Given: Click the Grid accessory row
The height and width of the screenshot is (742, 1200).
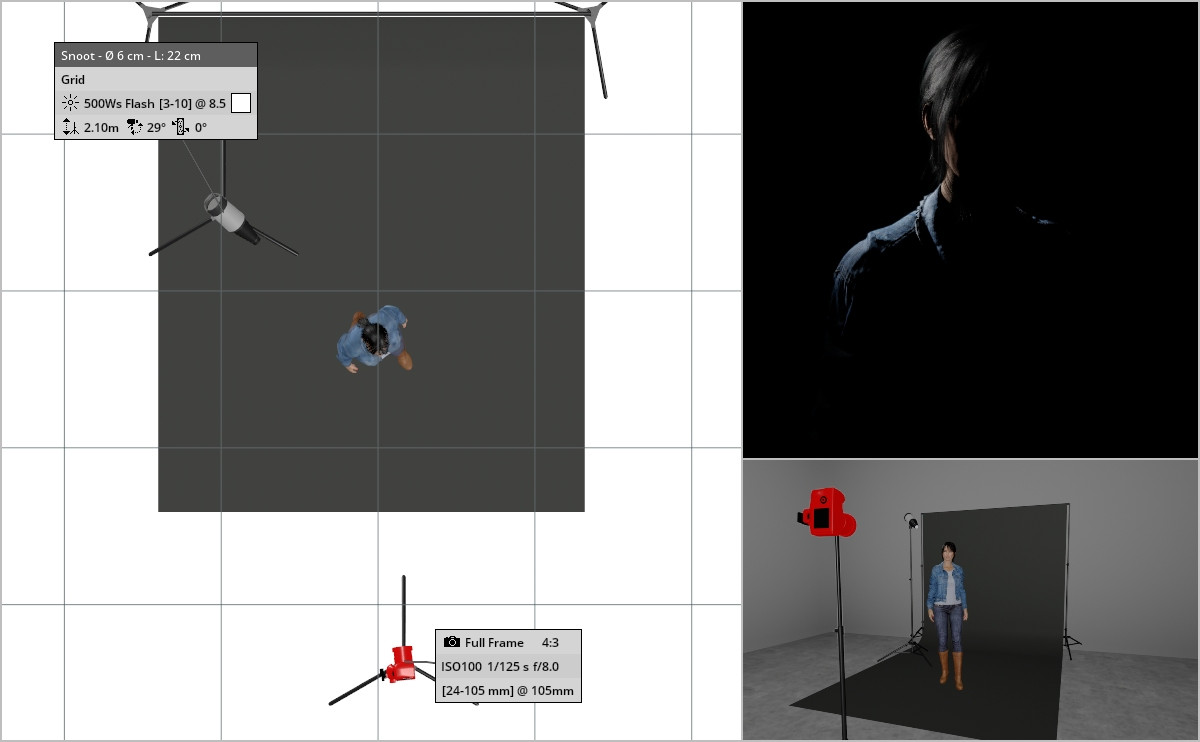Looking at the screenshot, I should [156, 79].
